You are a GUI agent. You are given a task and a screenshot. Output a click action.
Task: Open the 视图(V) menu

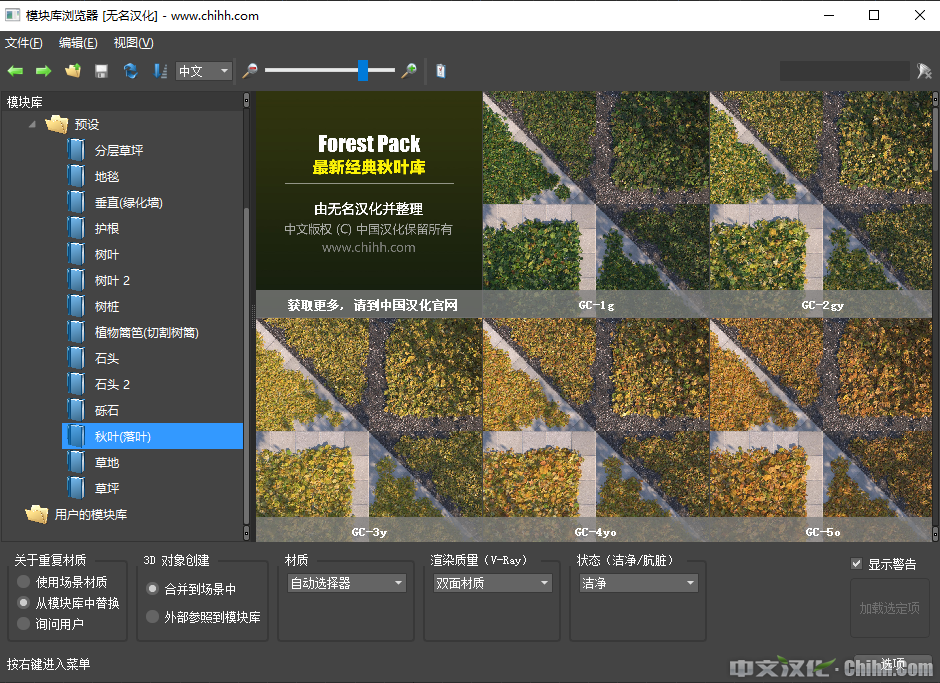pos(133,43)
